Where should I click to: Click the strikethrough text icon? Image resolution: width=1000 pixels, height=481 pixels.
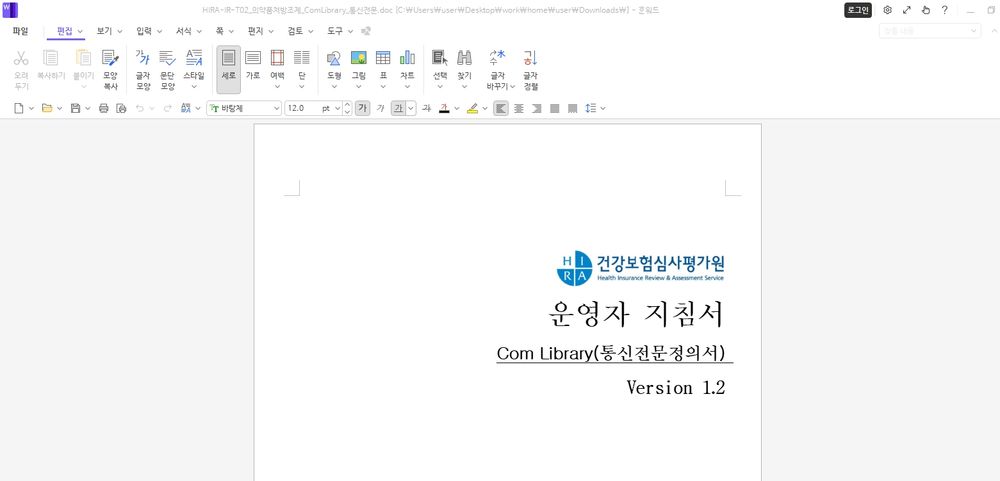click(427, 108)
